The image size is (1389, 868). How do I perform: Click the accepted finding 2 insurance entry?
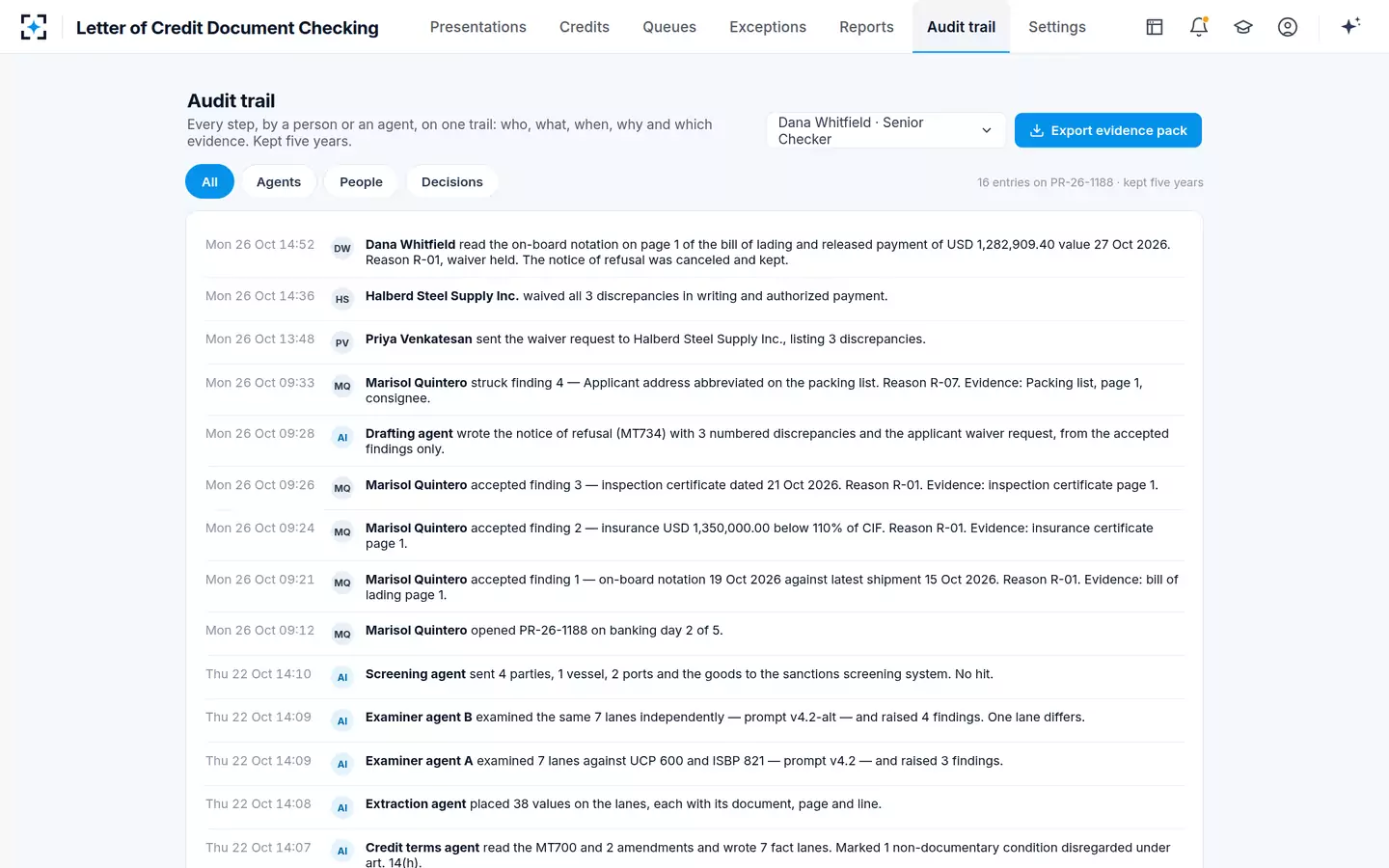click(694, 535)
